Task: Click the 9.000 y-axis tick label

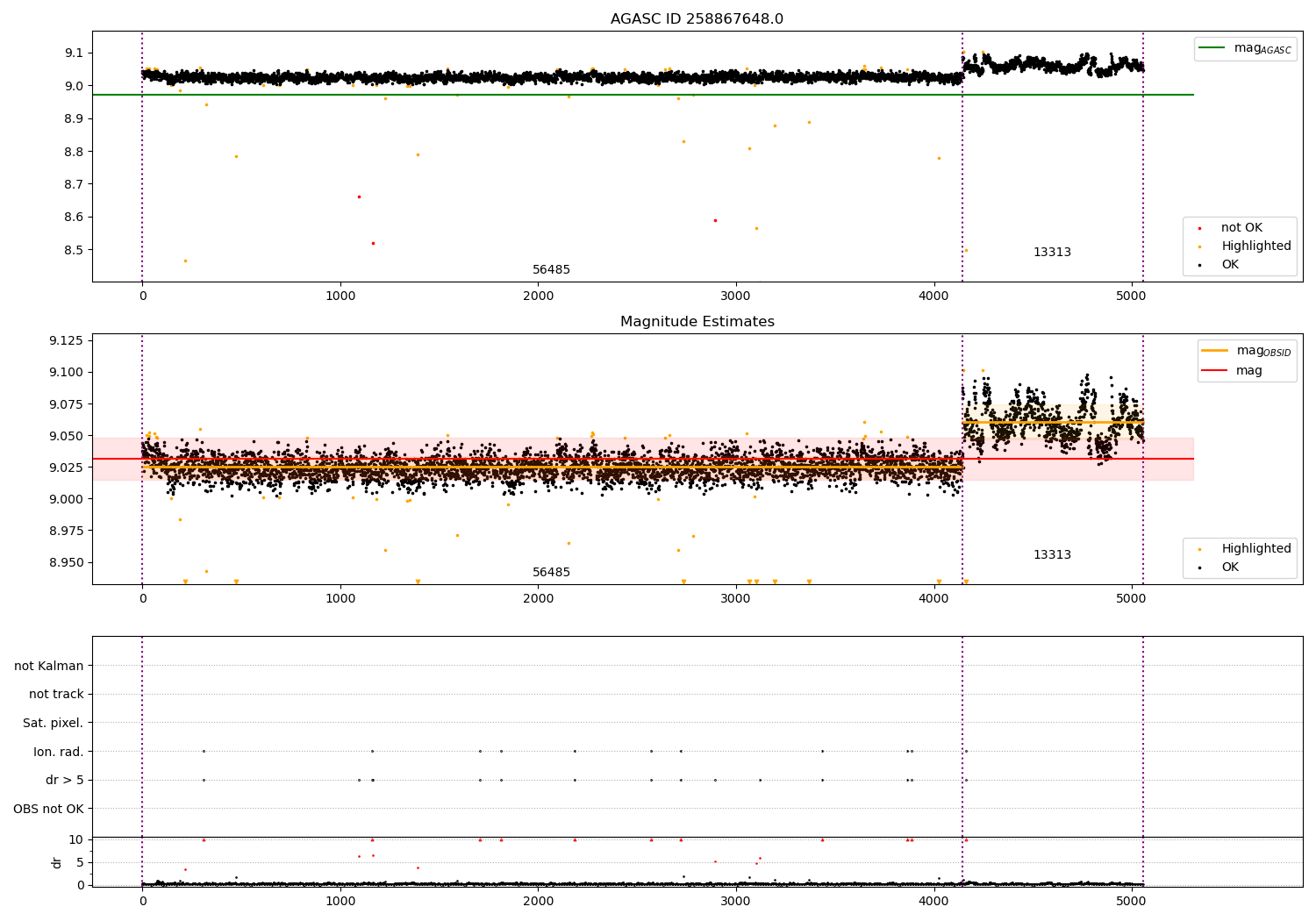Action: [x=67, y=500]
